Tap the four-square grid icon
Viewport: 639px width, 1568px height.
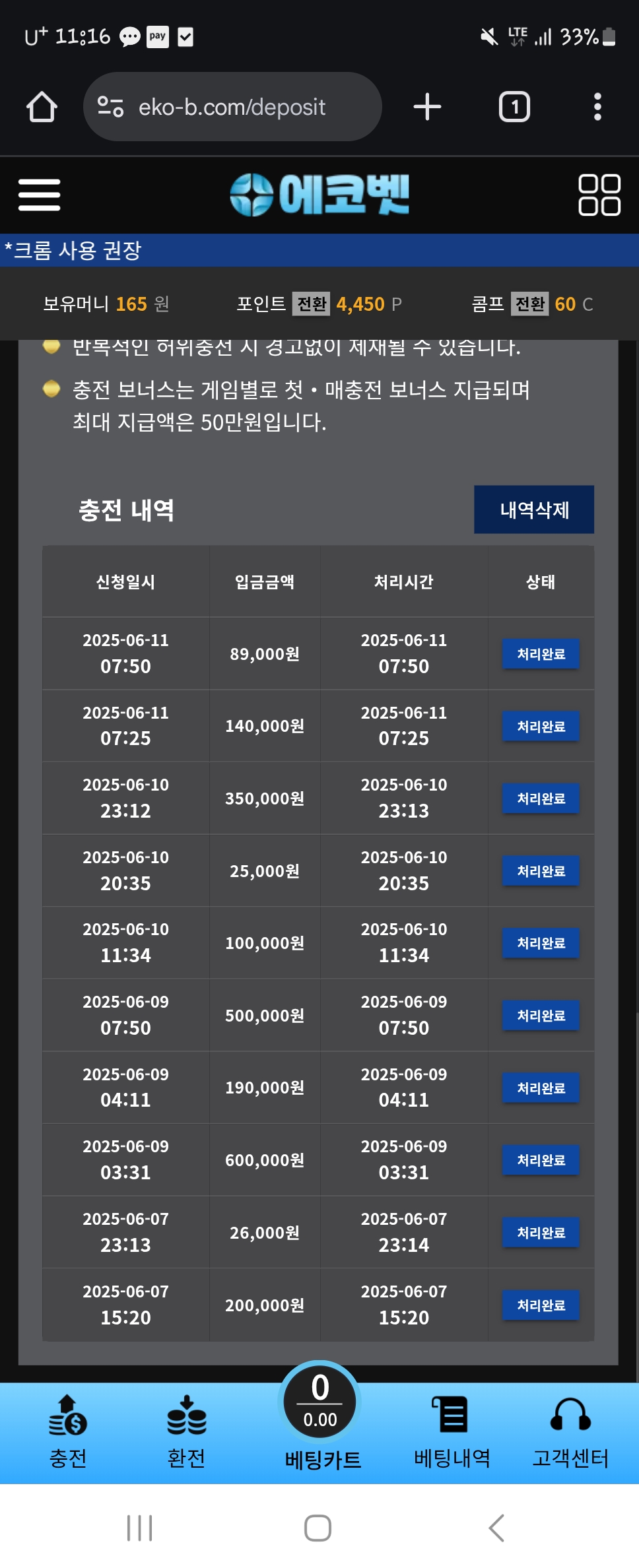(599, 195)
